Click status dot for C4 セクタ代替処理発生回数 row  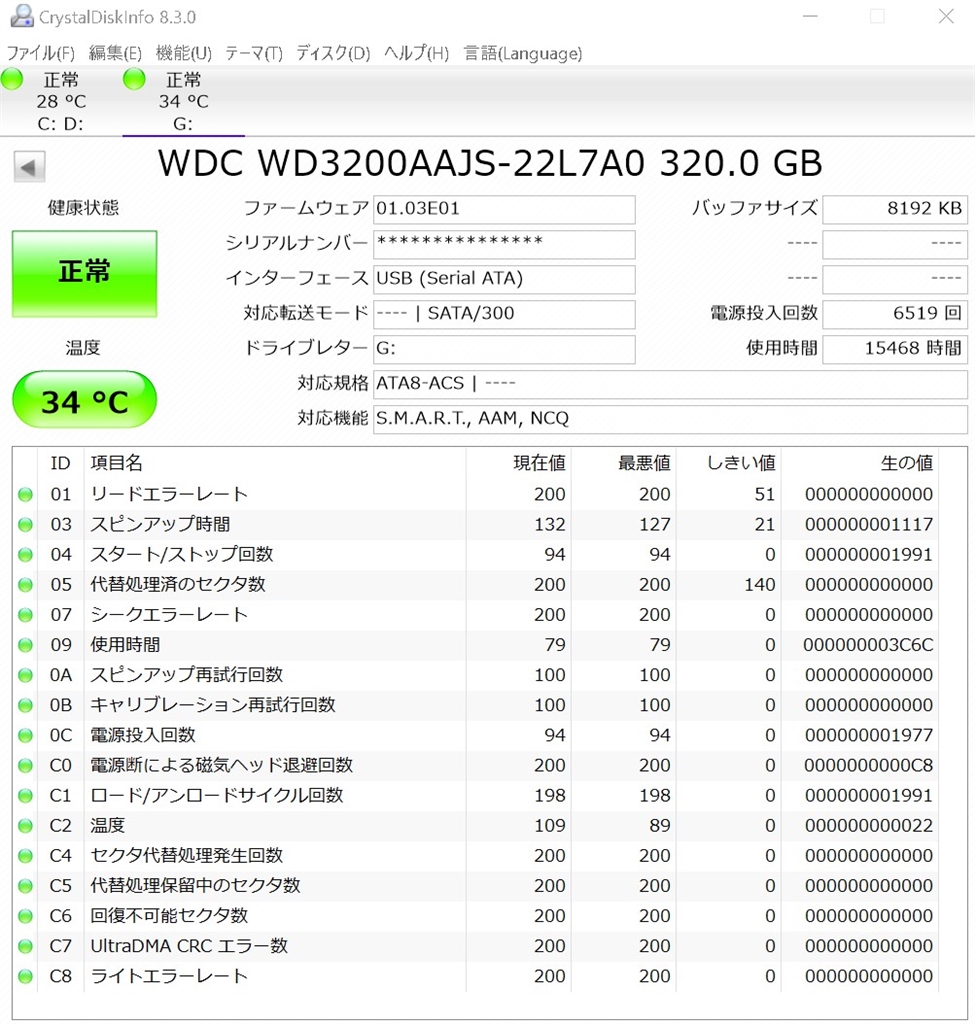[25, 856]
